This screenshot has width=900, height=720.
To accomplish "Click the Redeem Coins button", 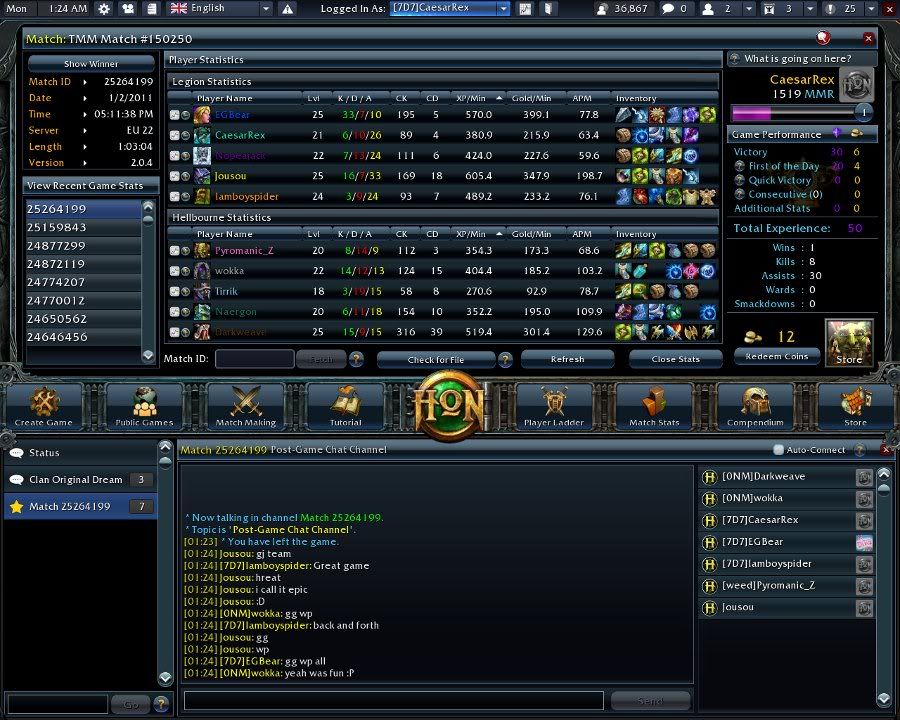I will (x=777, y=357).
